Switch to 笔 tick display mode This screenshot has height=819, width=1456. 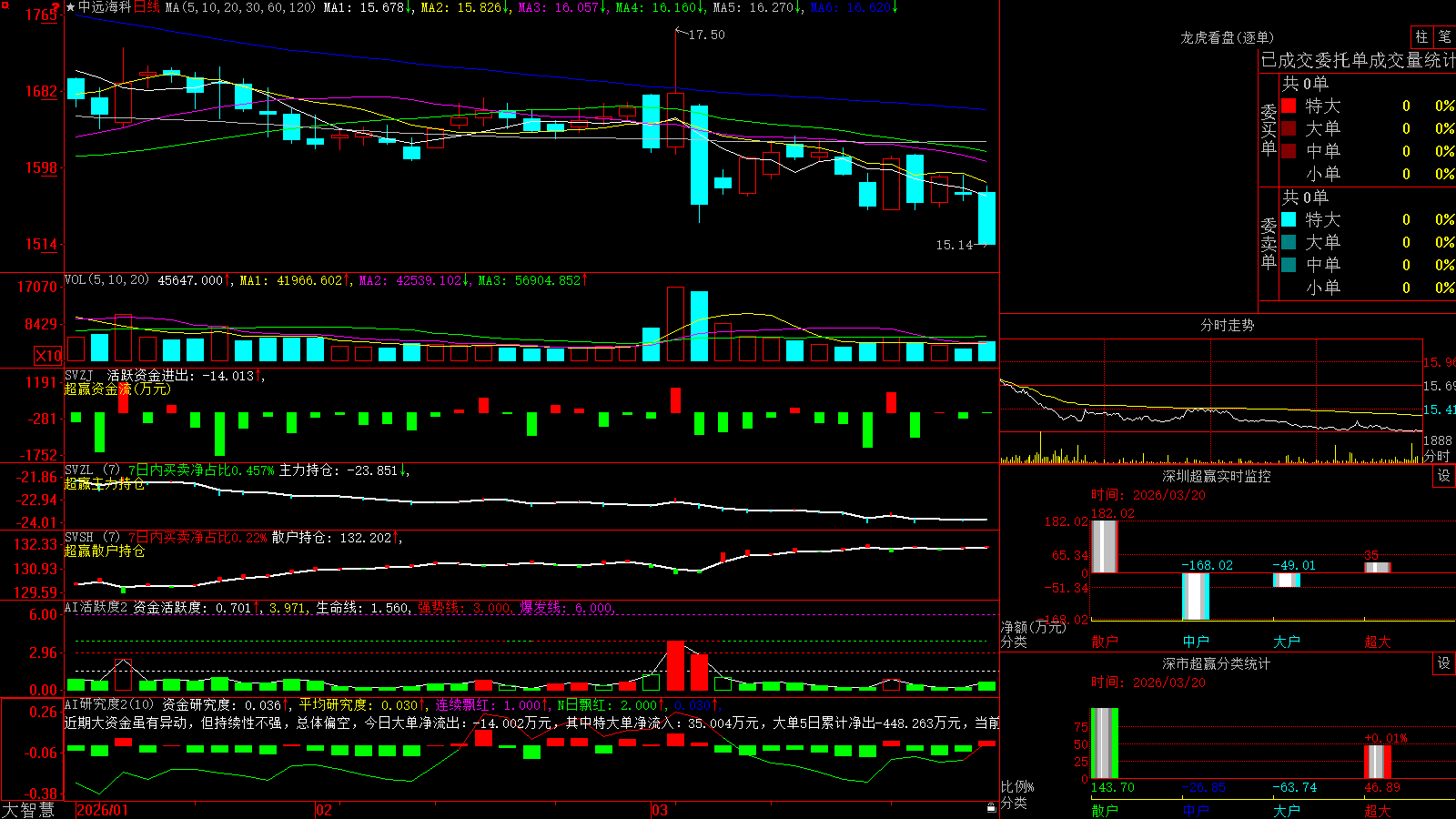point(1444,36)
